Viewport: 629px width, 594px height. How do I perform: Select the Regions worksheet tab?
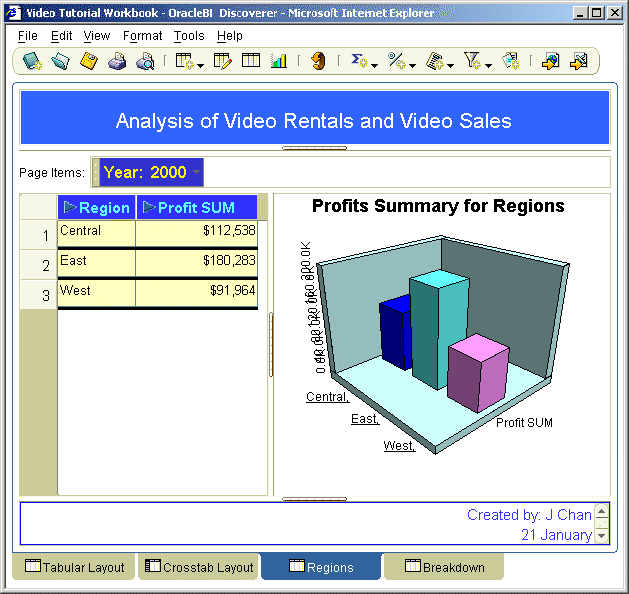coord(321,567)
